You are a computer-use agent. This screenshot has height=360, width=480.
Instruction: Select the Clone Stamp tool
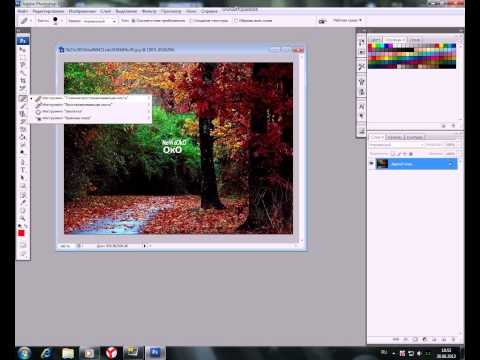(23, 114)
